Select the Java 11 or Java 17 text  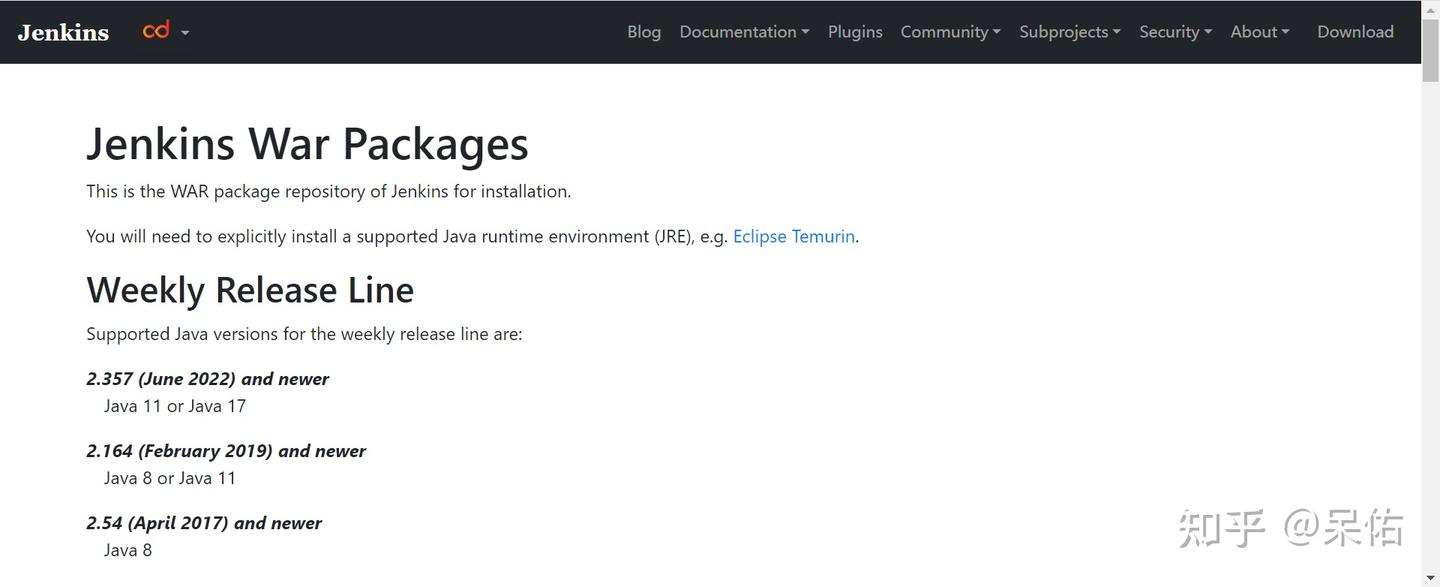click(174, 405)
